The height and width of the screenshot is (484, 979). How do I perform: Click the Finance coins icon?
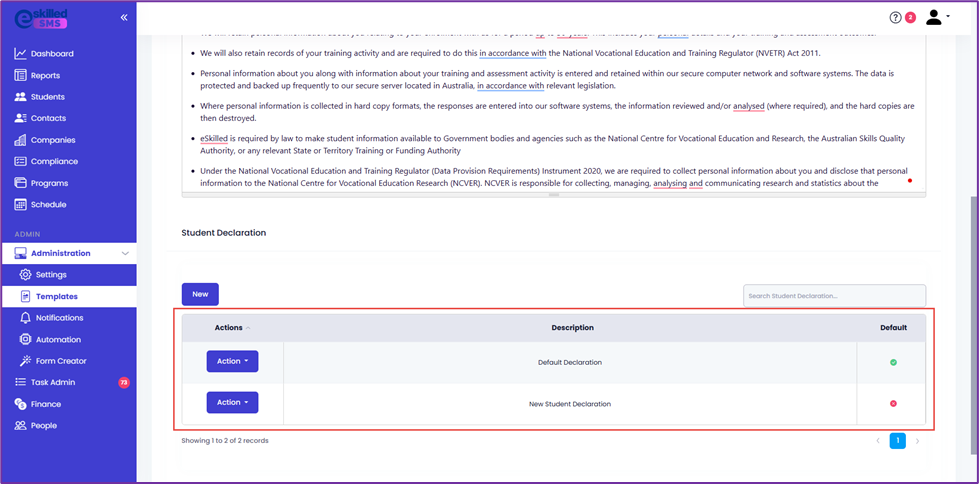(20, 404)
